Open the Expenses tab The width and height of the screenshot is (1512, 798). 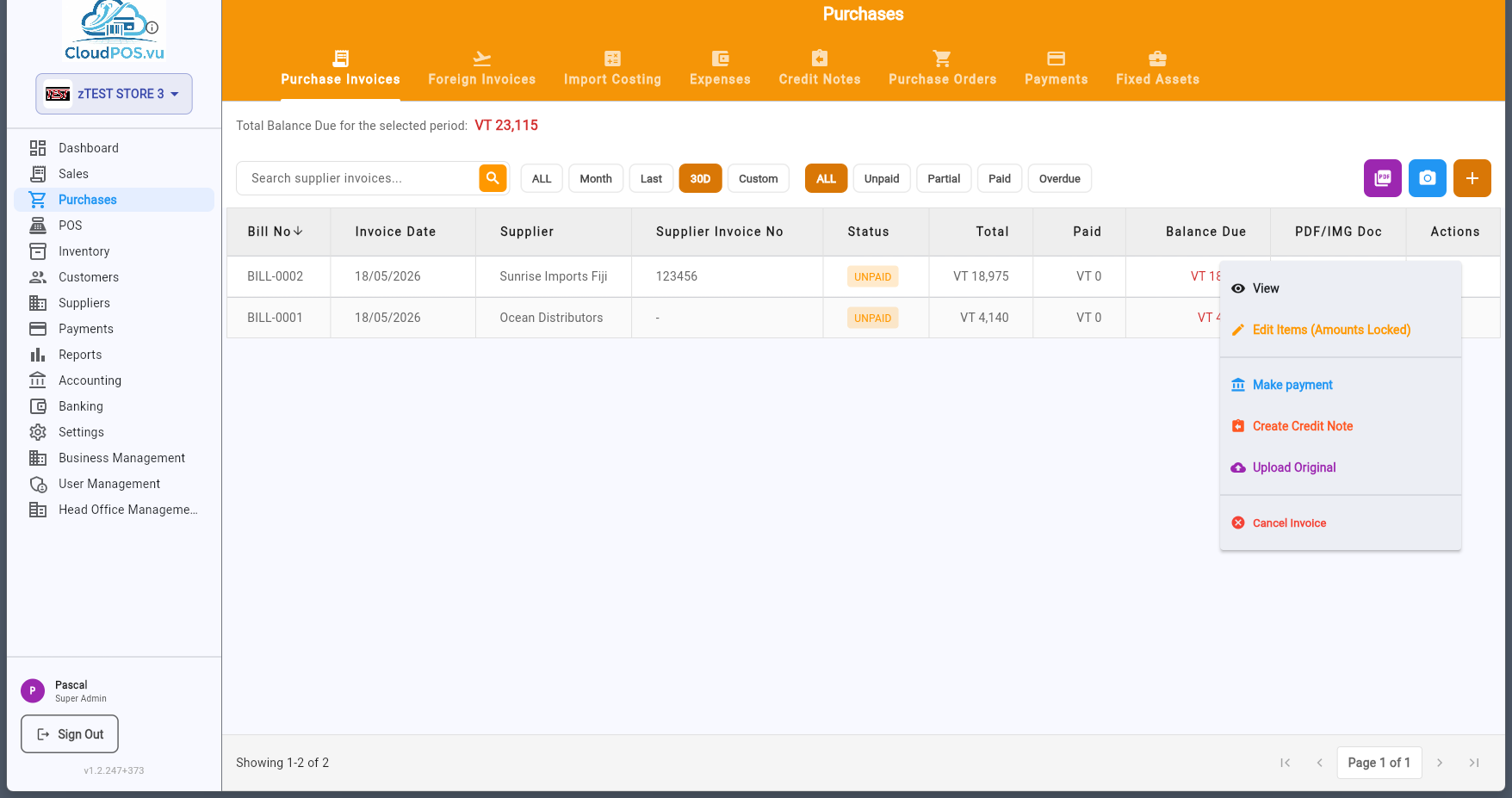tap(720, 69)
